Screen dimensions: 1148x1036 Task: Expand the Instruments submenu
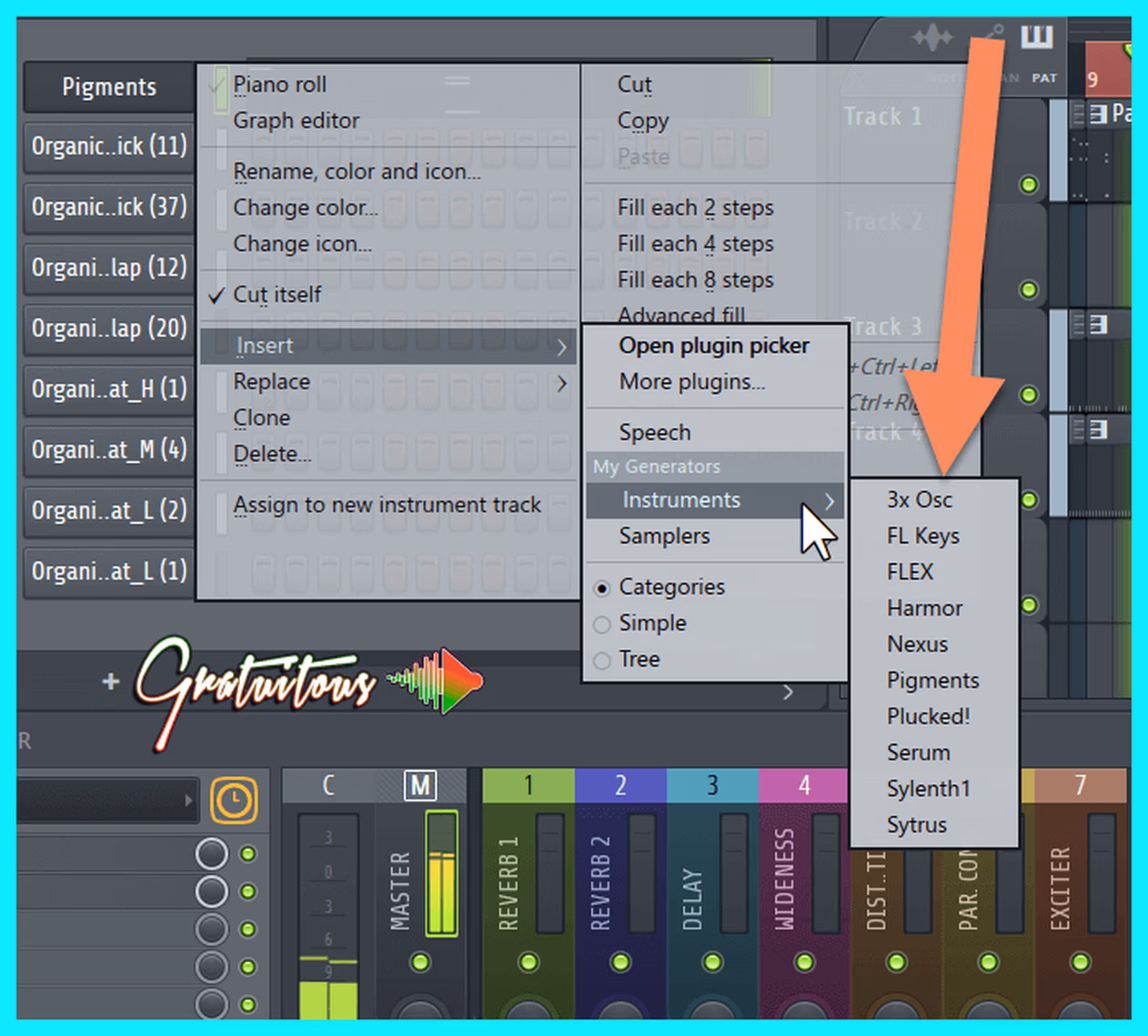click(x=715, y=500)
